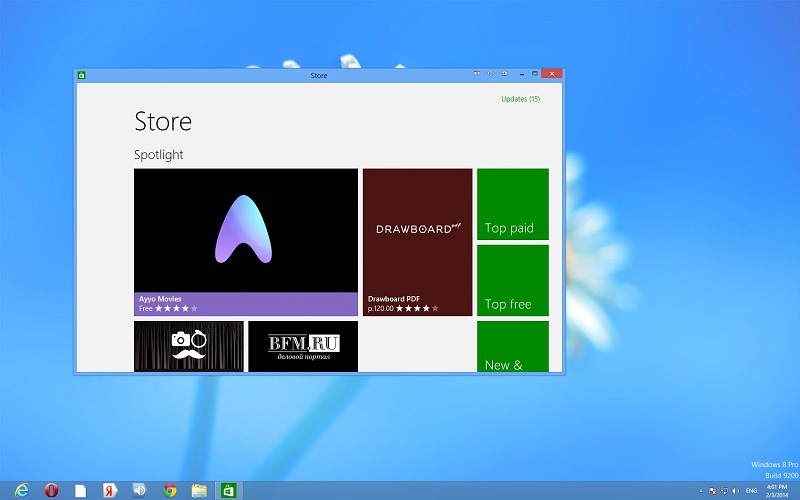Viewport: 800px width, 500px height.
Task: Launch Opera from the taskbar
Action: (x=51, y=490)
